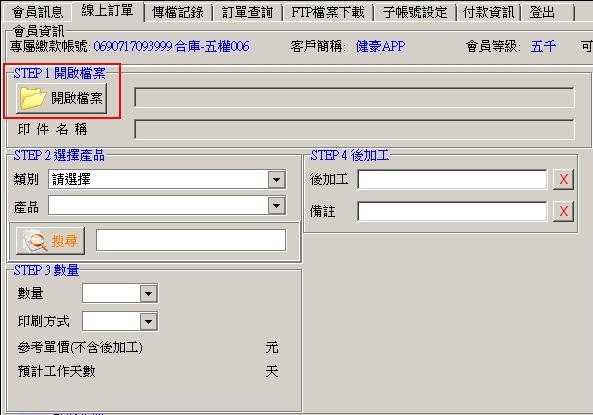Select the 線上訂單 tab
The image size is (593, 415).
point(107,11)
